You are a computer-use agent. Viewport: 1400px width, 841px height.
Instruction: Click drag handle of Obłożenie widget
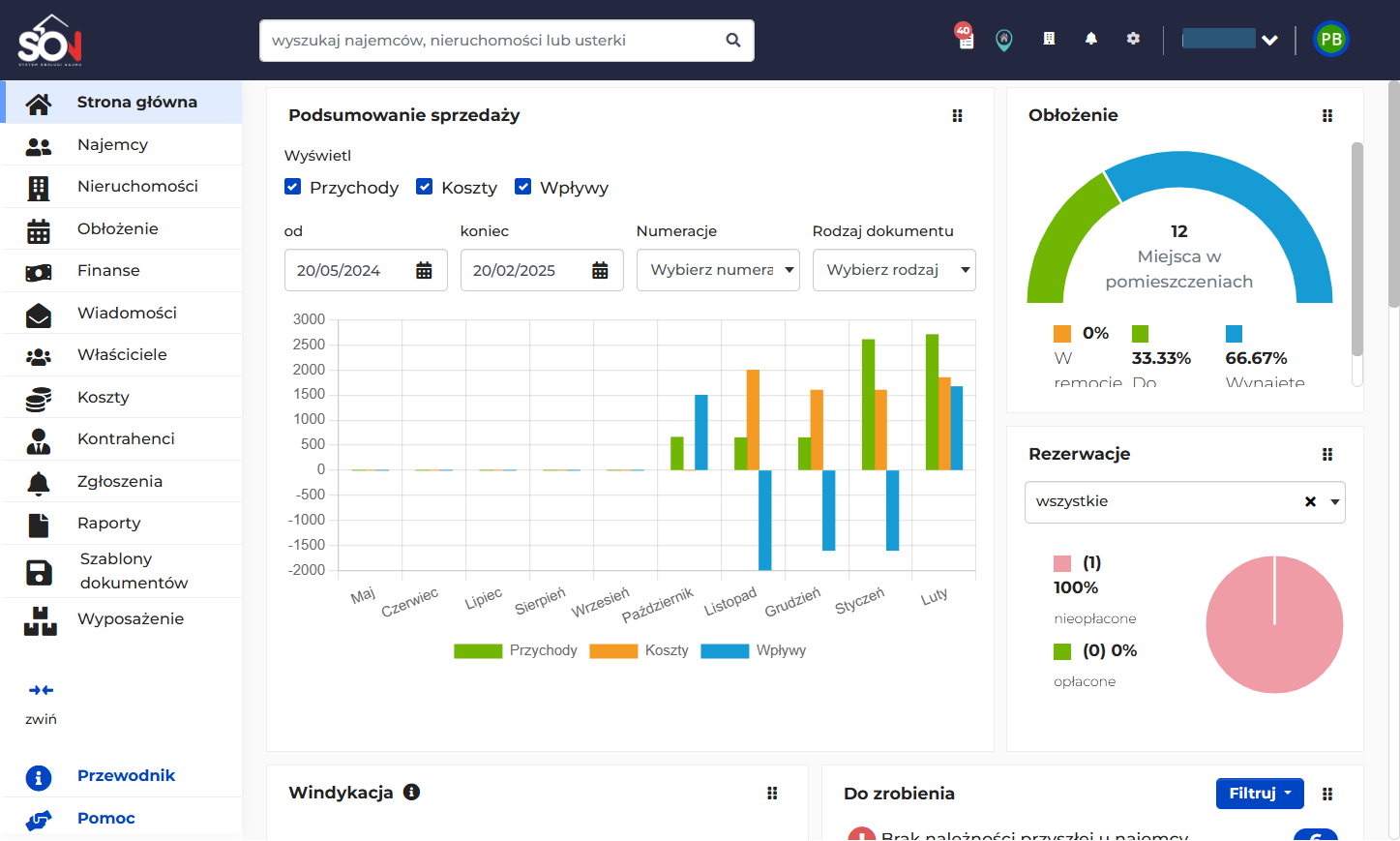[x=1327, y=115]
